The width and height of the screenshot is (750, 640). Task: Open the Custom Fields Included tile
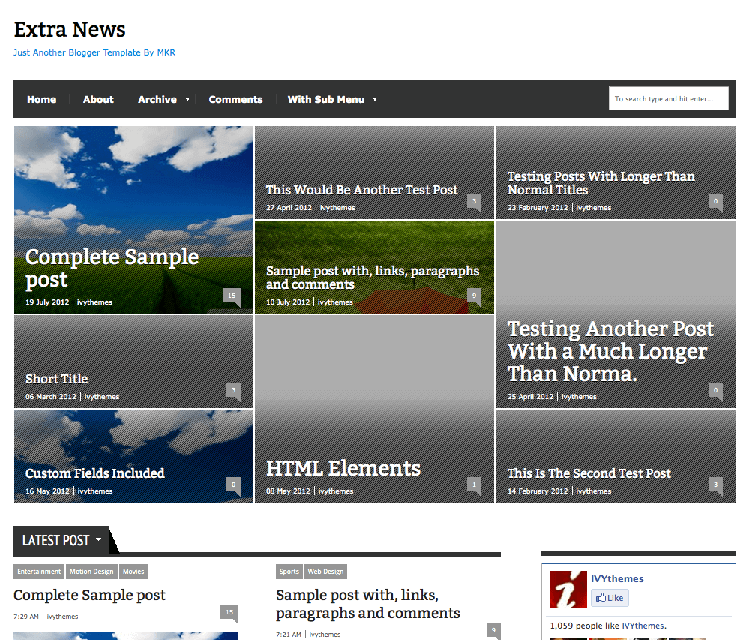coord(133,456)
